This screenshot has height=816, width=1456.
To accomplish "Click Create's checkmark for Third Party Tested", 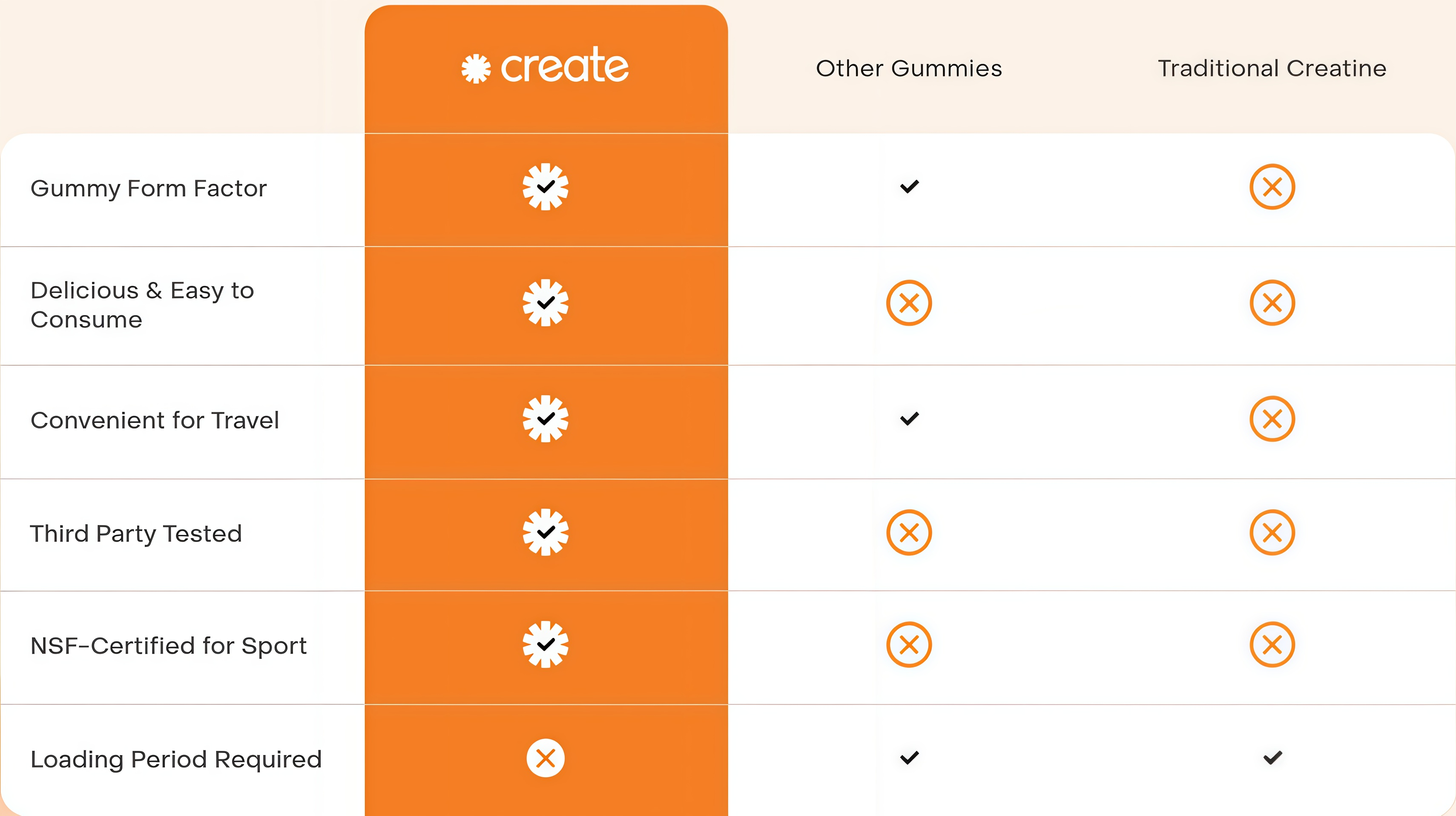I will [546, 532].
